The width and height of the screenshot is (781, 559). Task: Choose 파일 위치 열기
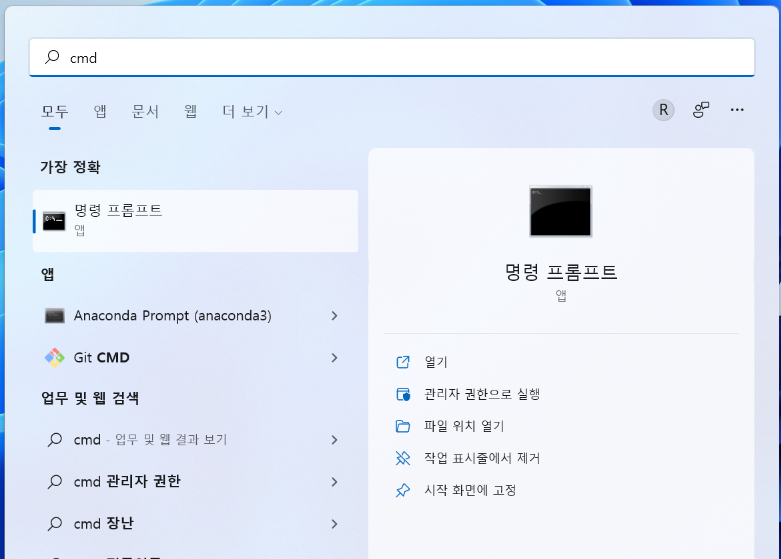tap(464, 426)
